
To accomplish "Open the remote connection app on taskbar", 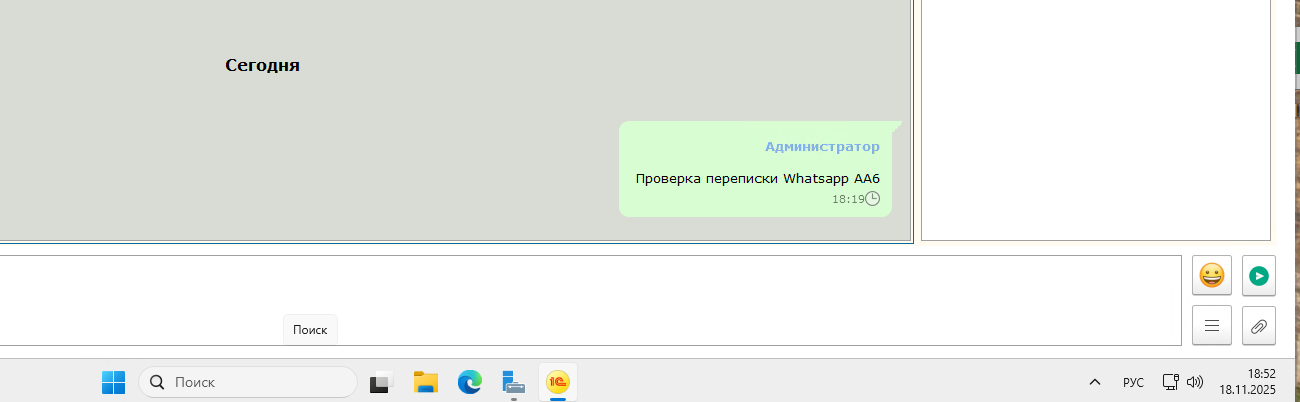I will [514, 382].
